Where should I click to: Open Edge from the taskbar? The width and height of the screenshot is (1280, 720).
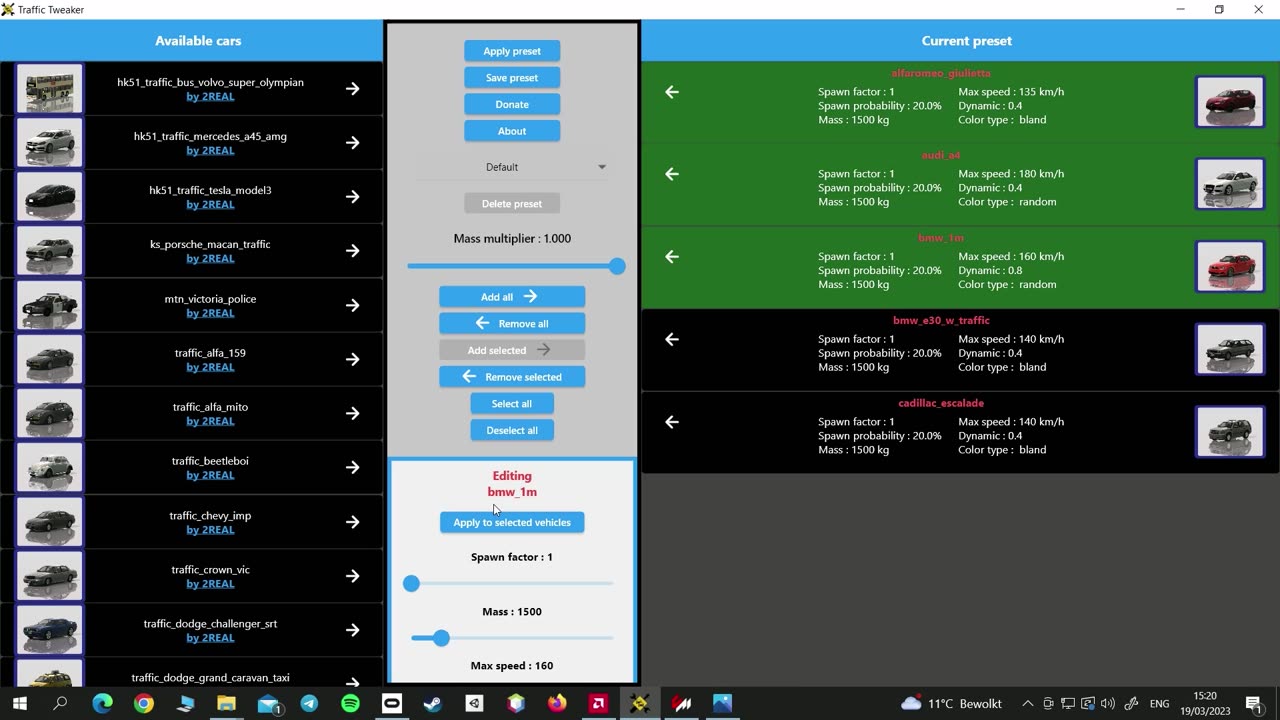(x=102, y=704)
